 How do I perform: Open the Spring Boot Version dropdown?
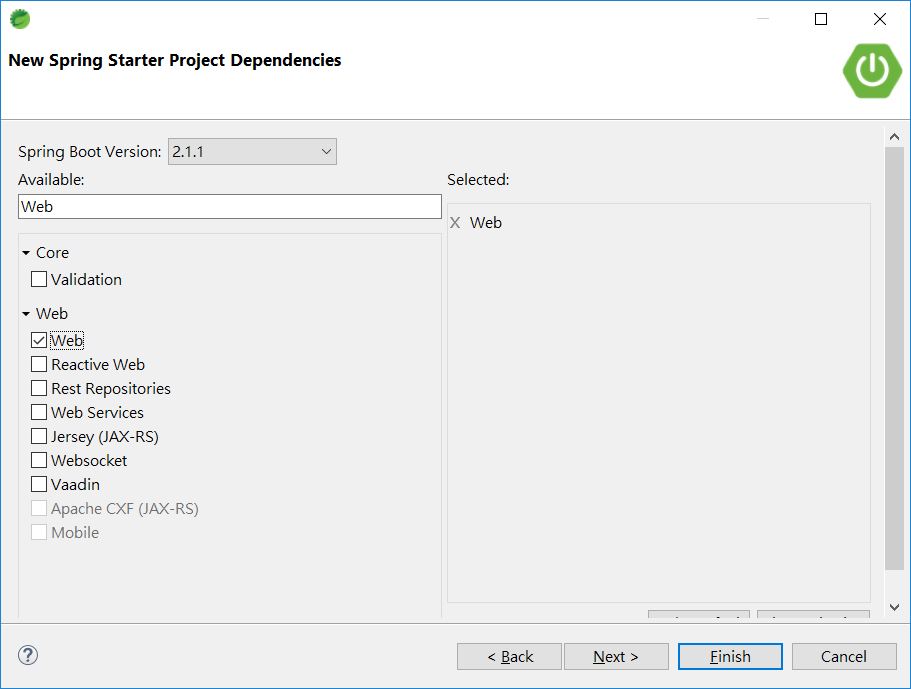[252, 152]
